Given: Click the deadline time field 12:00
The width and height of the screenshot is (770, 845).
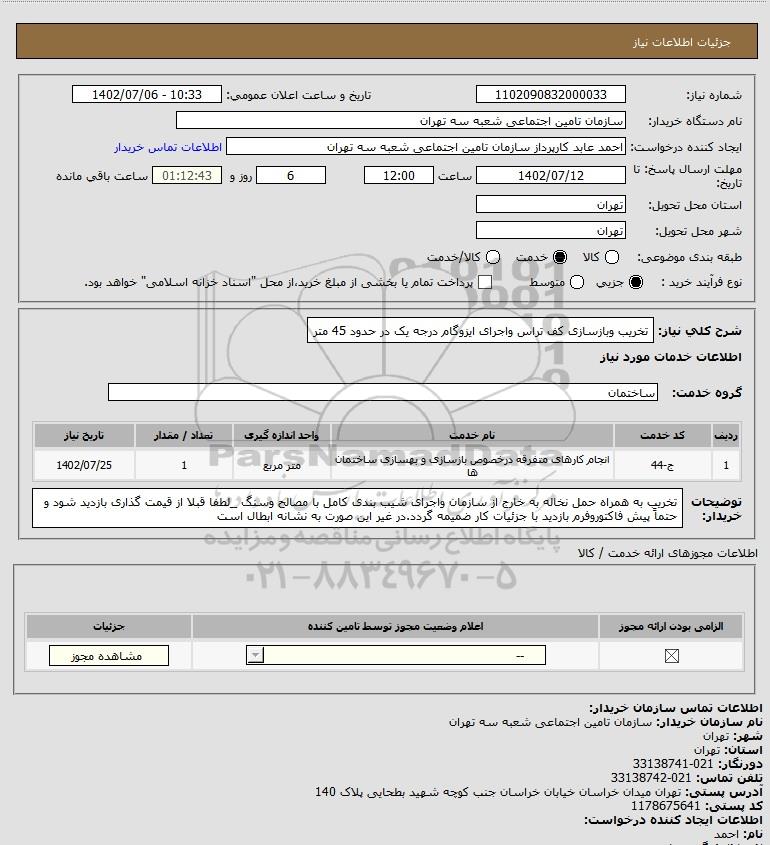Looking at the screenshot, I should 399,175.
